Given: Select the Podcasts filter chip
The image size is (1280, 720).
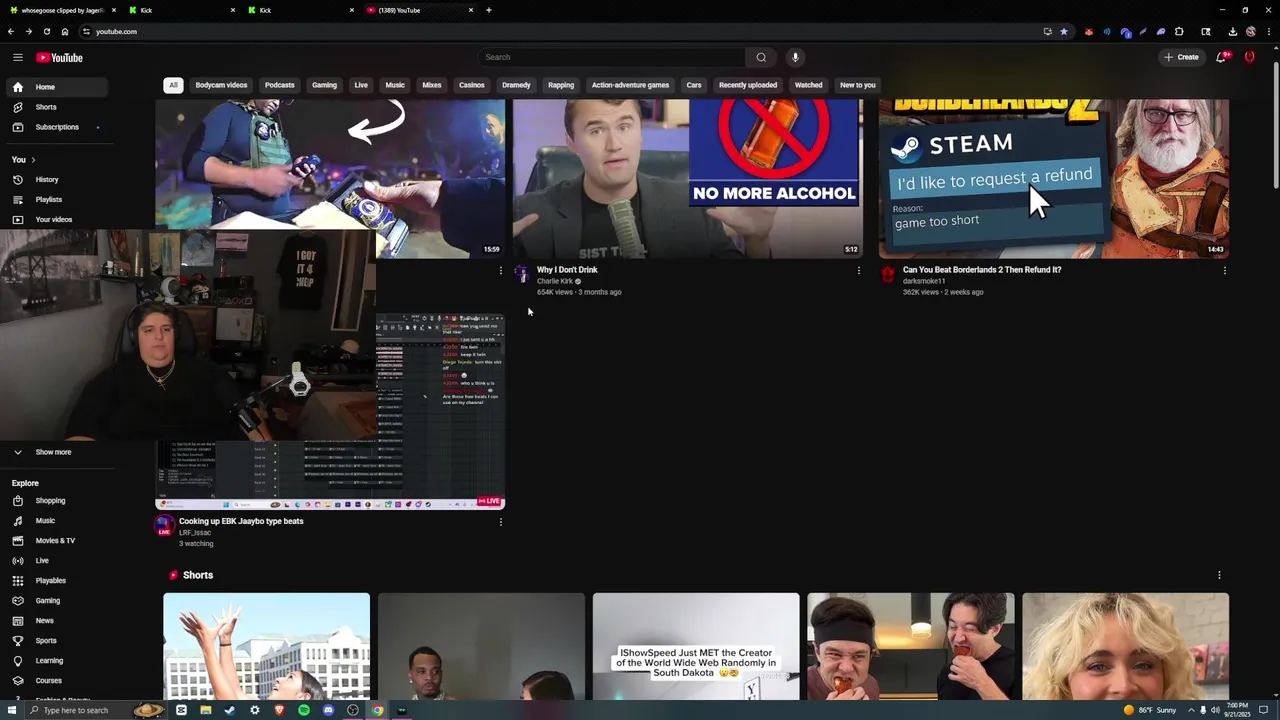Looking at the screenshot, I should tap(279, 85).
